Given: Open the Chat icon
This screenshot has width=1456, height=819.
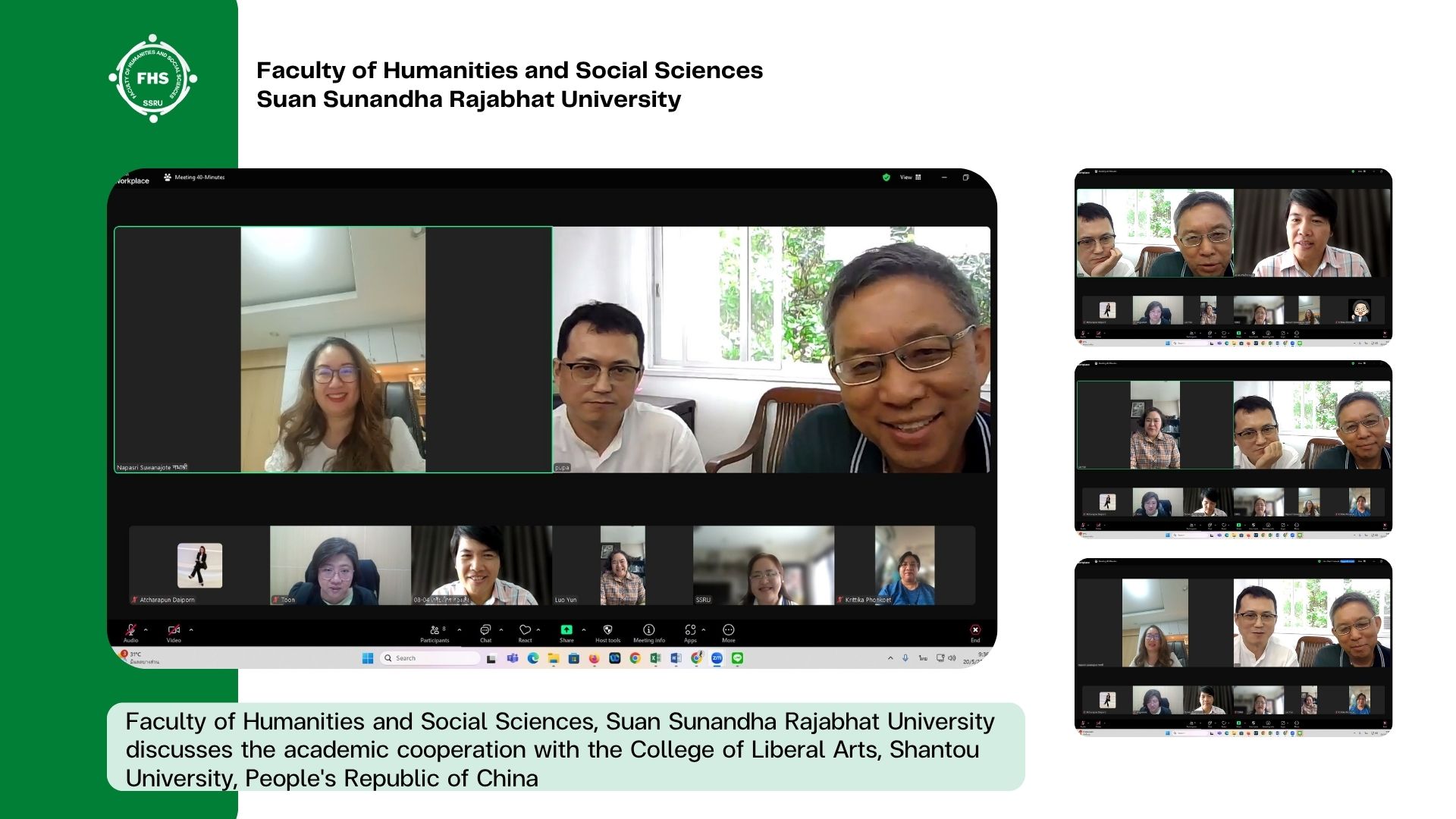Looking at the screenshot, I should point(485,630).
